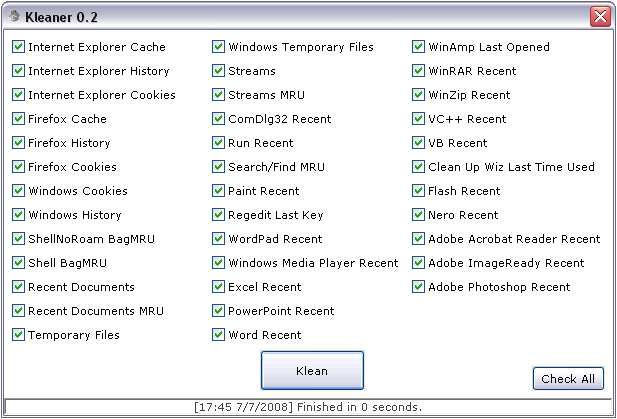Image resolution: width=617 pixels, height=419 pixels.
Task: Uncheck Clean Up Wiz Last Time Used
Action: 418,167
